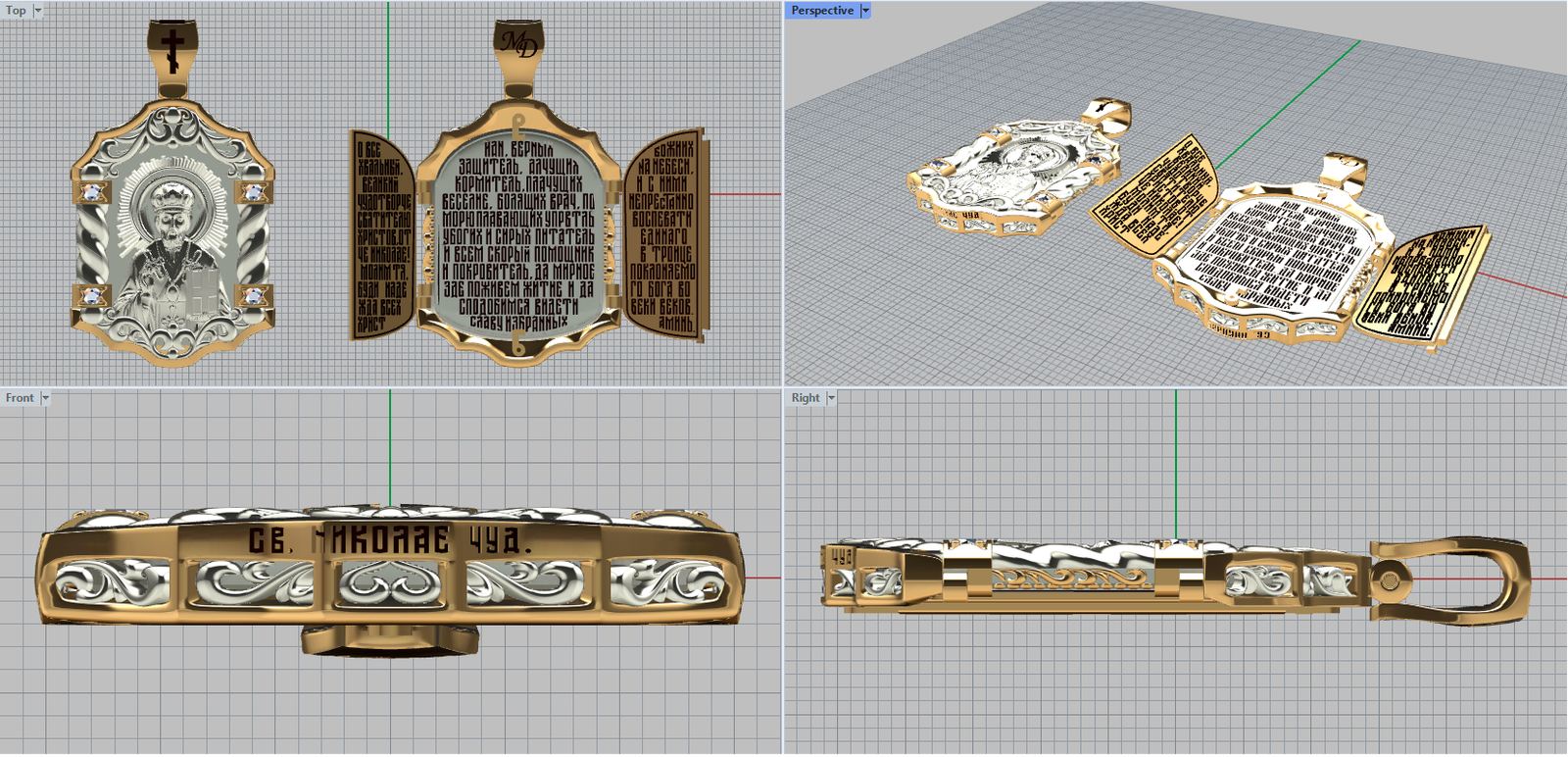
Task: Select the left hinged door panel in Top view
Action: tap(382, 235)
